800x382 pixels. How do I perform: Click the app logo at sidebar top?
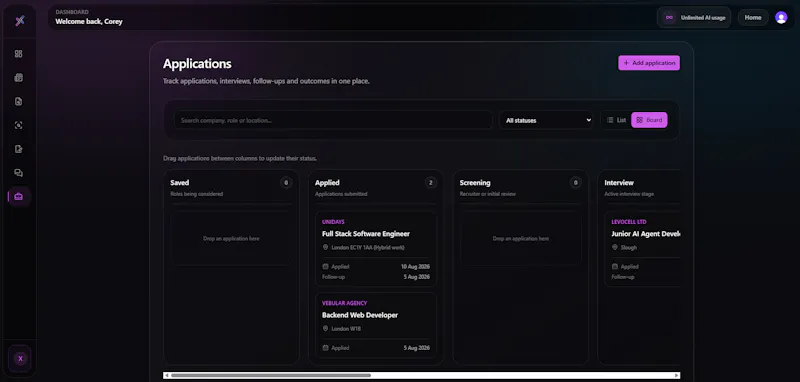coord(19,20)
